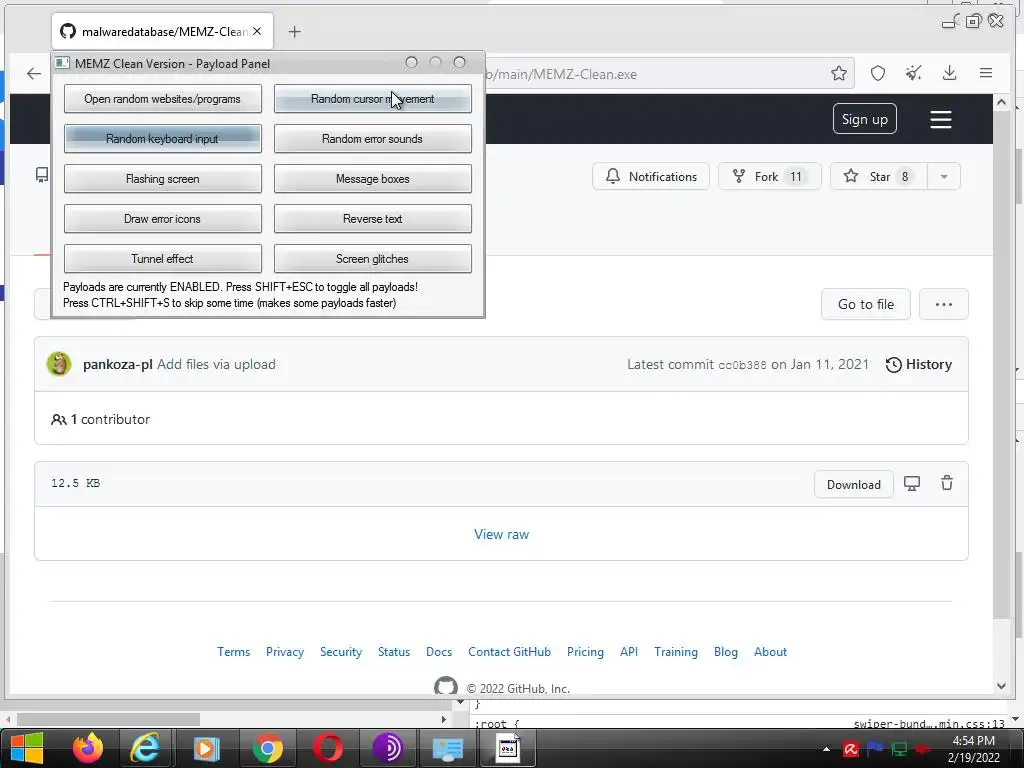Click the browser back arrow
Screen dimensions: 1024x768
(x=34, y=74)
